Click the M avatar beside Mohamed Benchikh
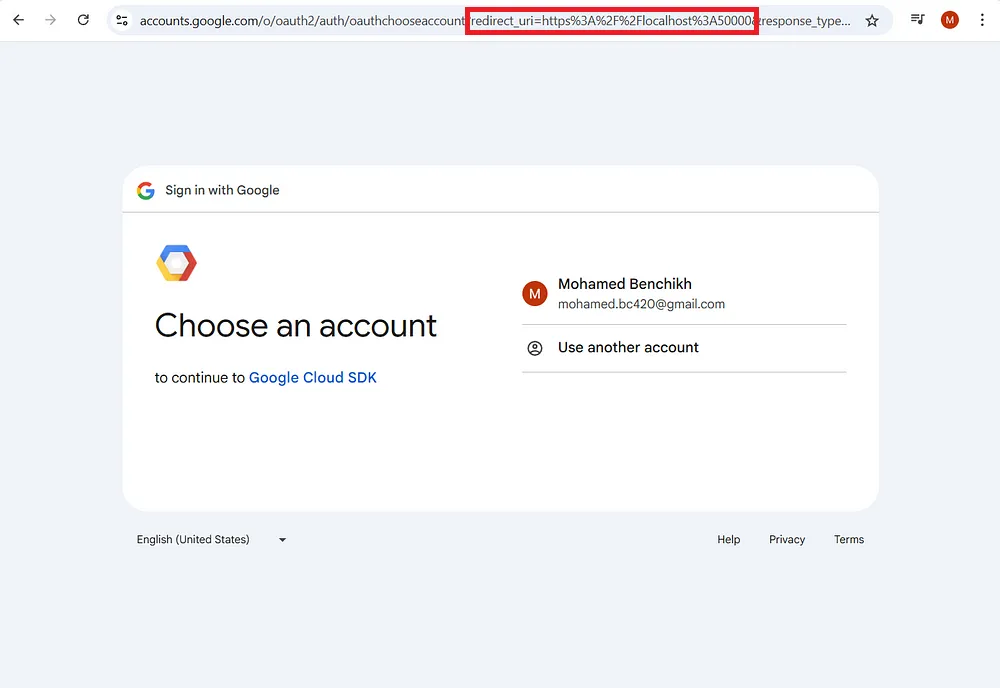 pos(535,293)
